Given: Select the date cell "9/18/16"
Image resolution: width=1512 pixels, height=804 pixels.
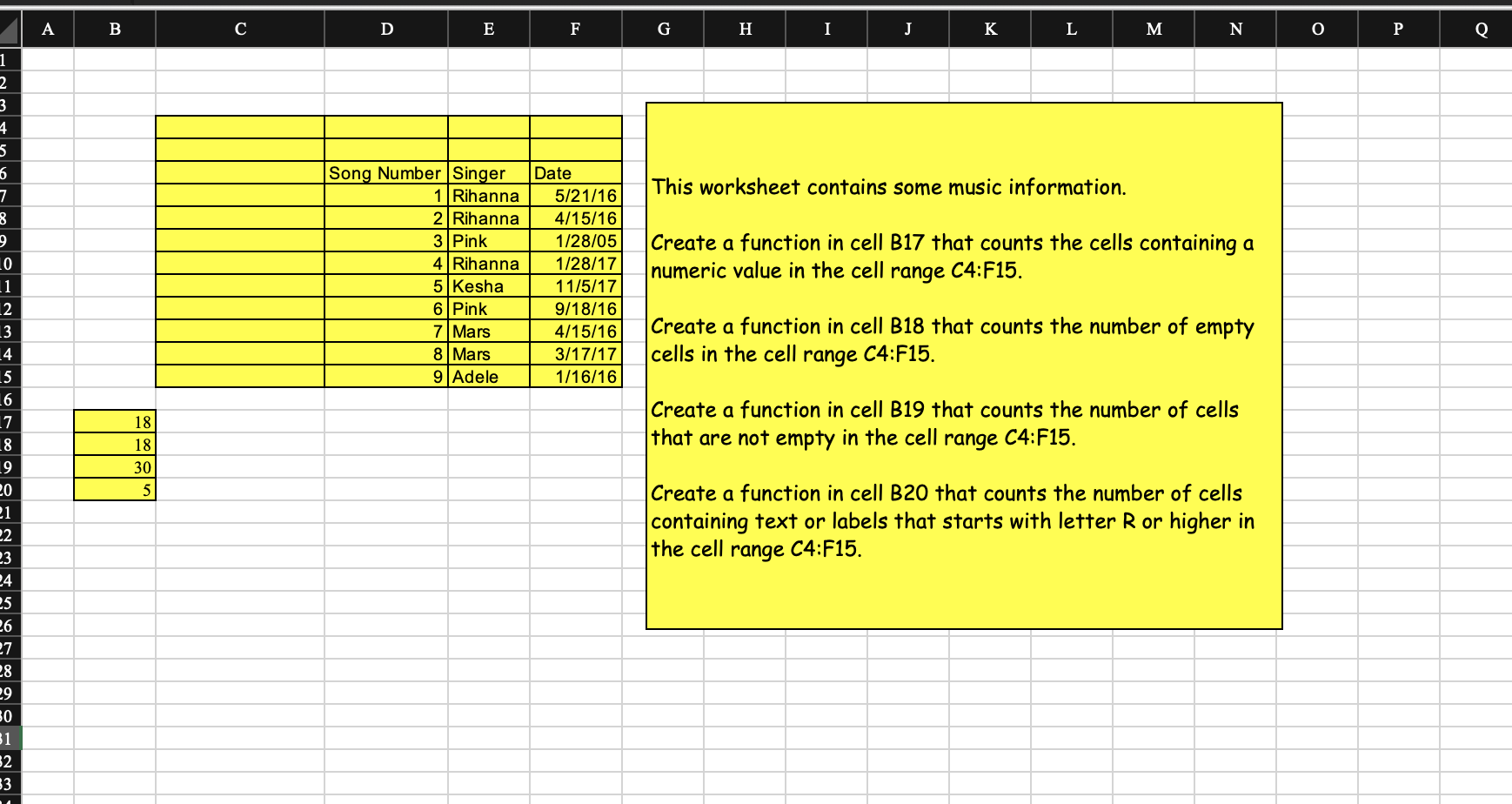Looking at the screenshot, I should point(576,308).
